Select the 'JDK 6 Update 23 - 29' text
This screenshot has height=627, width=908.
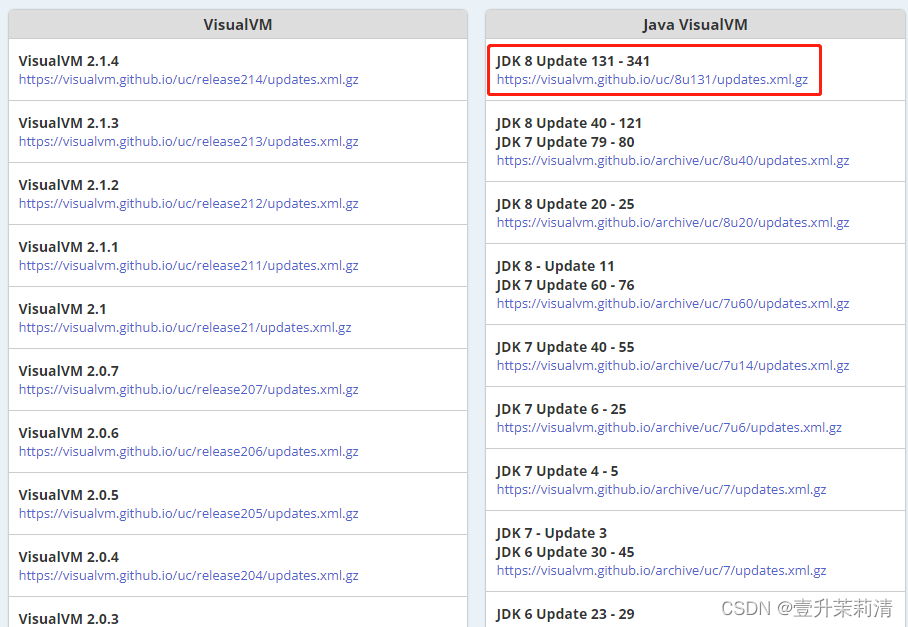(565, 614)
